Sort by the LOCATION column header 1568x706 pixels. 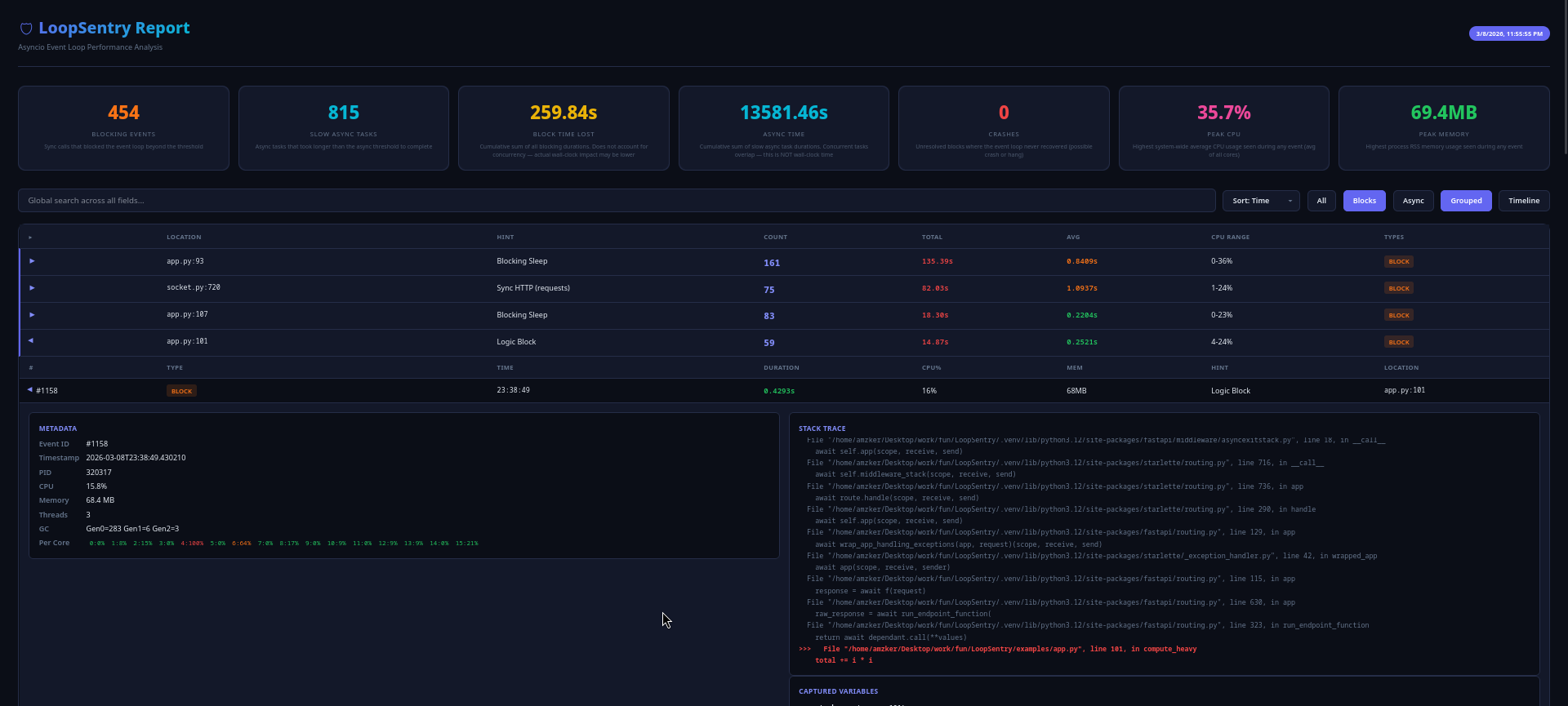coord(184,238)
